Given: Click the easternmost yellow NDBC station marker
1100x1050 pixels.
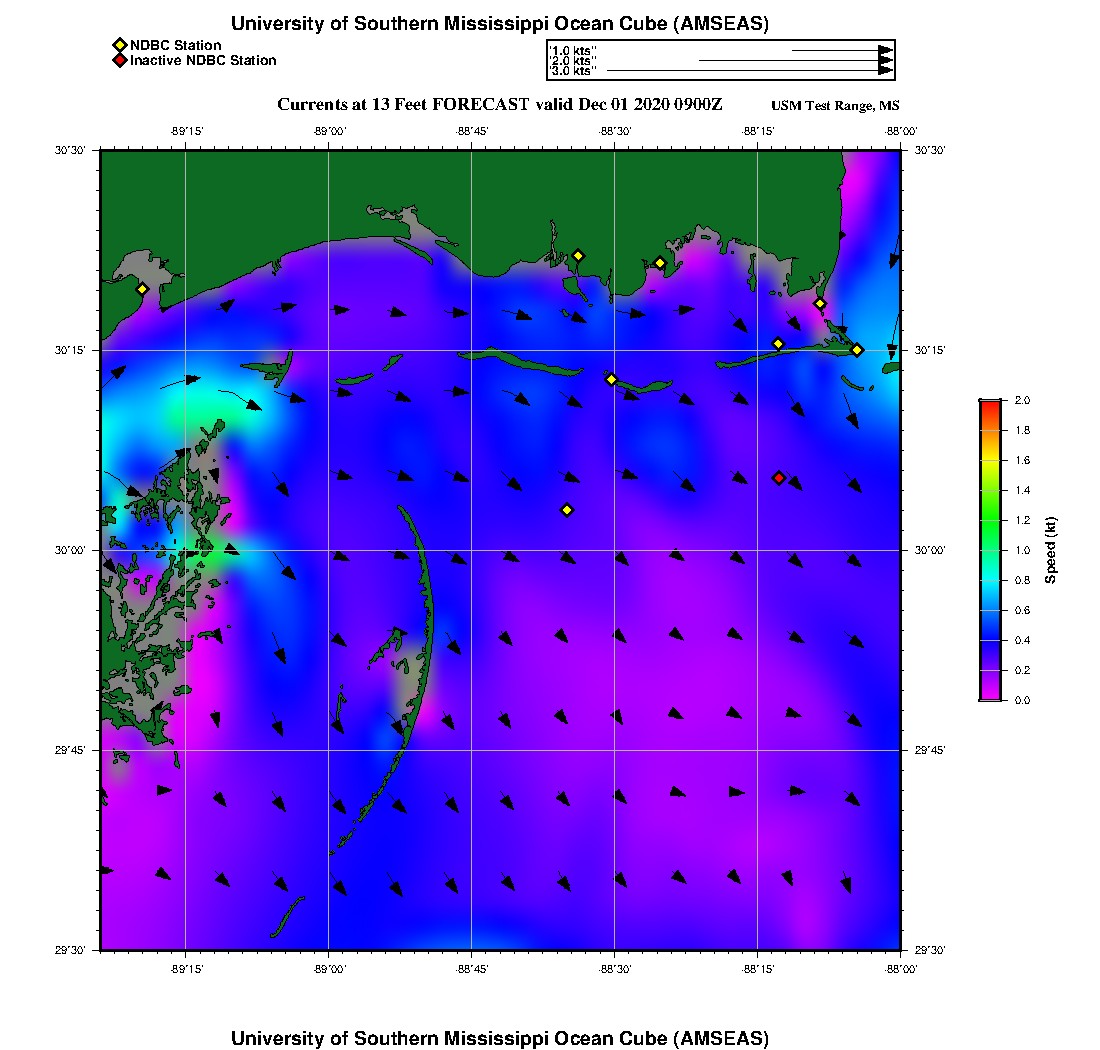Looking at the screenshot, I should coord(857,350).
